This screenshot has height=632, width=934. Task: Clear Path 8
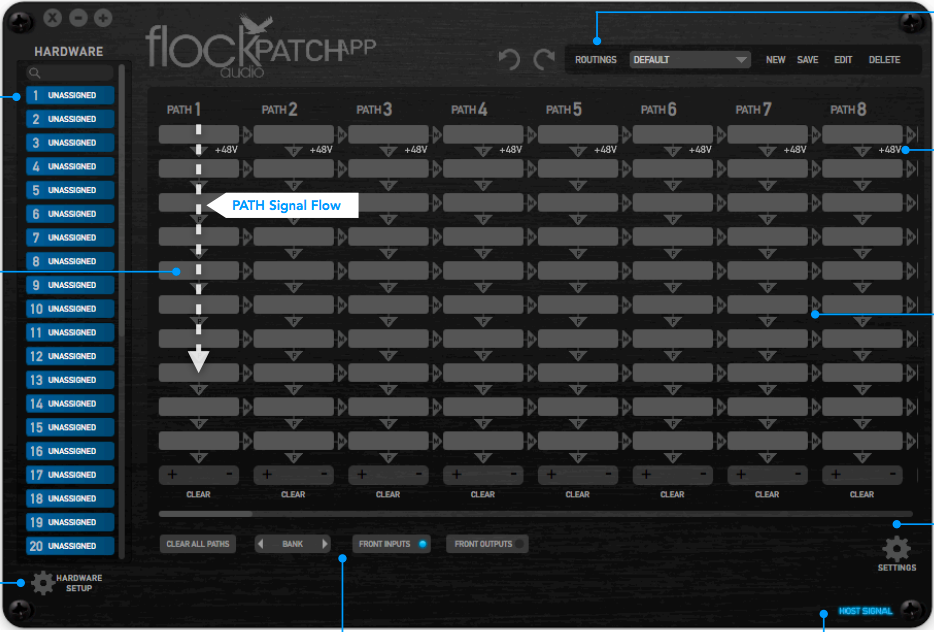coord(861,494)
